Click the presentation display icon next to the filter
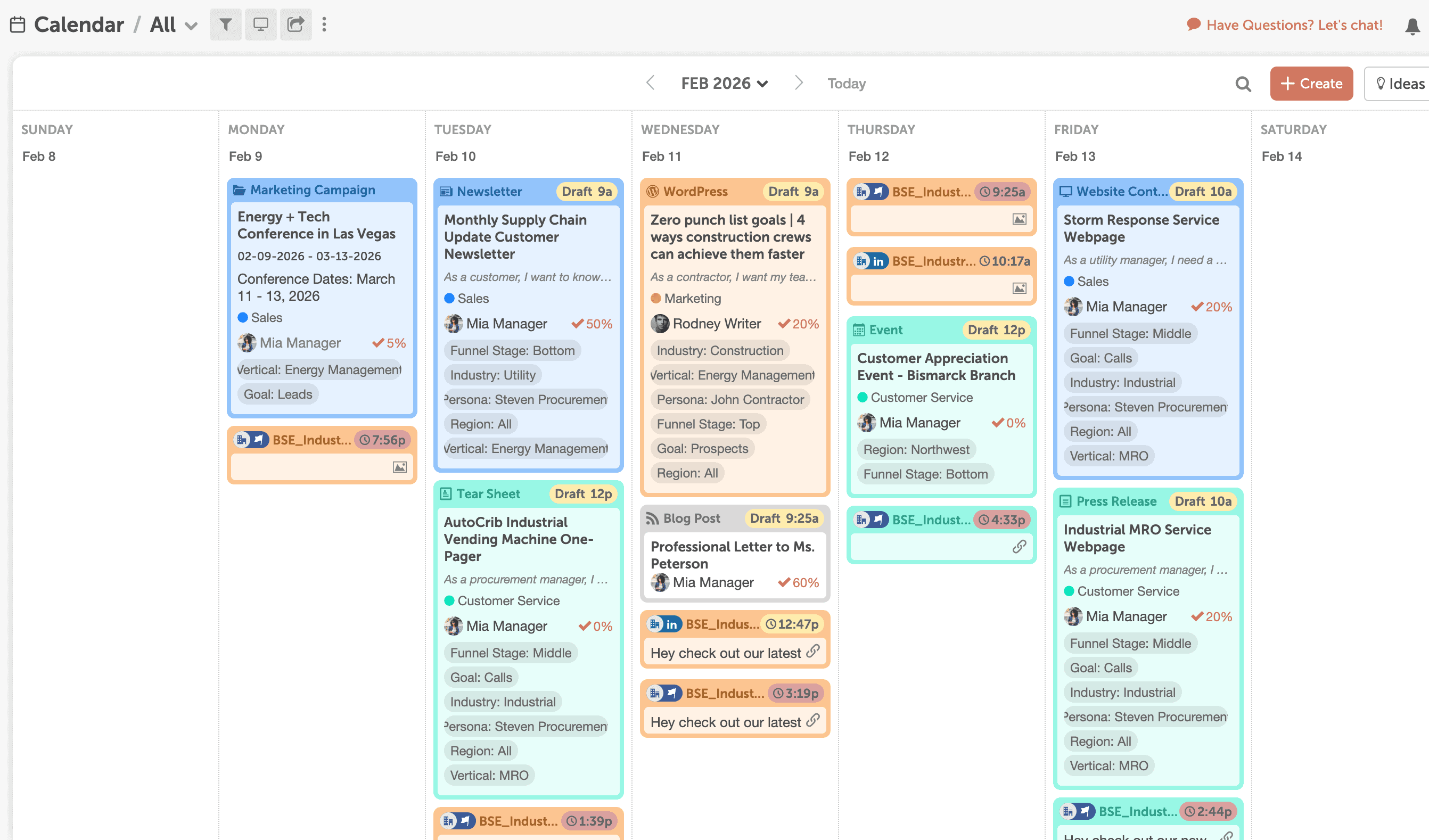This screenshot has width=1429, height=840. [x=261, y=24]
